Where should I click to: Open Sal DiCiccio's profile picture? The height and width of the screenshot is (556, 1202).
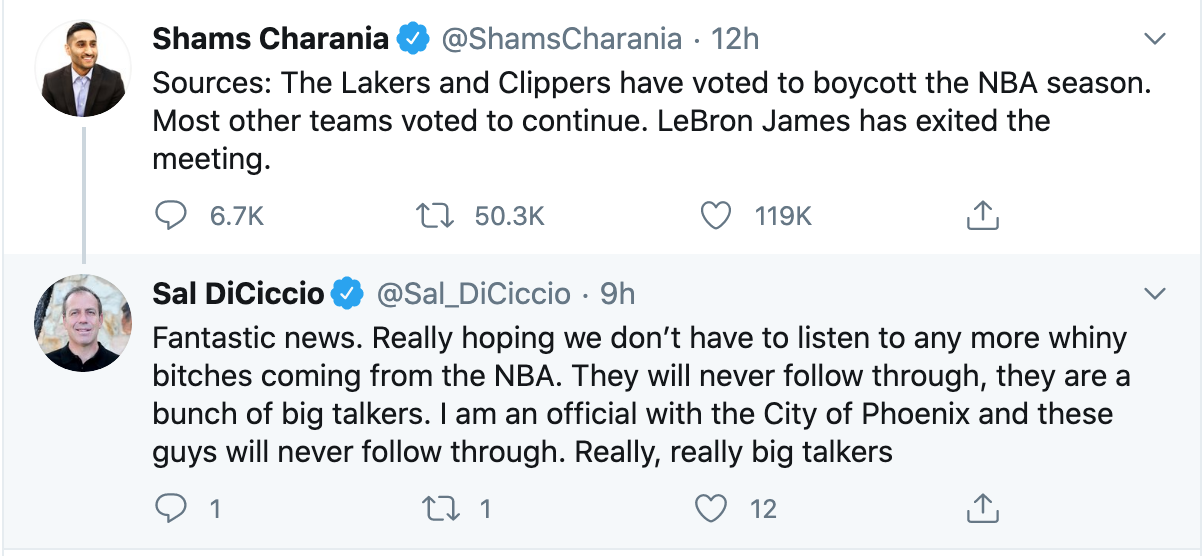[x=83, y=322]
